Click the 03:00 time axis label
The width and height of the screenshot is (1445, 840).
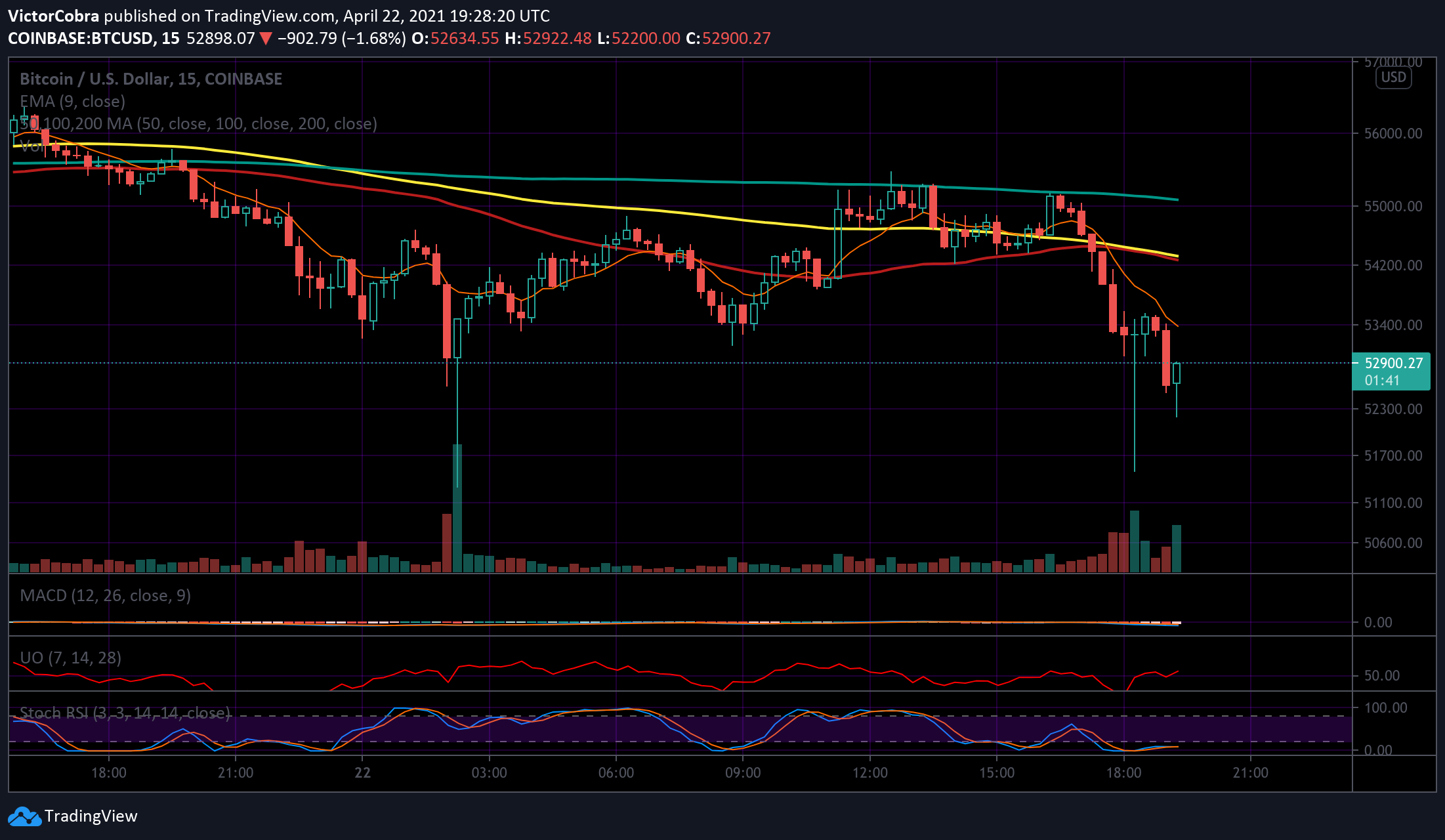[x=490, y=772]
